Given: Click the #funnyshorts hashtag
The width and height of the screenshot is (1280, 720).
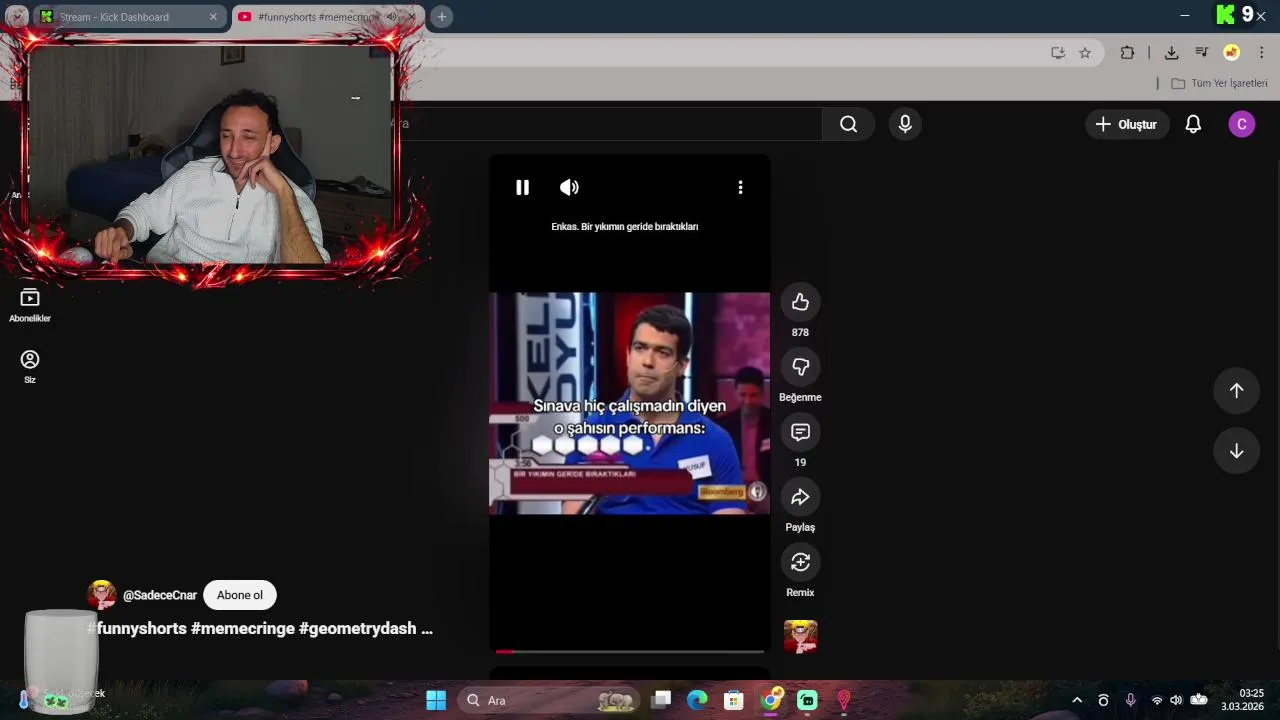Looking at the screenshot, I should click(x=137, y=628).
